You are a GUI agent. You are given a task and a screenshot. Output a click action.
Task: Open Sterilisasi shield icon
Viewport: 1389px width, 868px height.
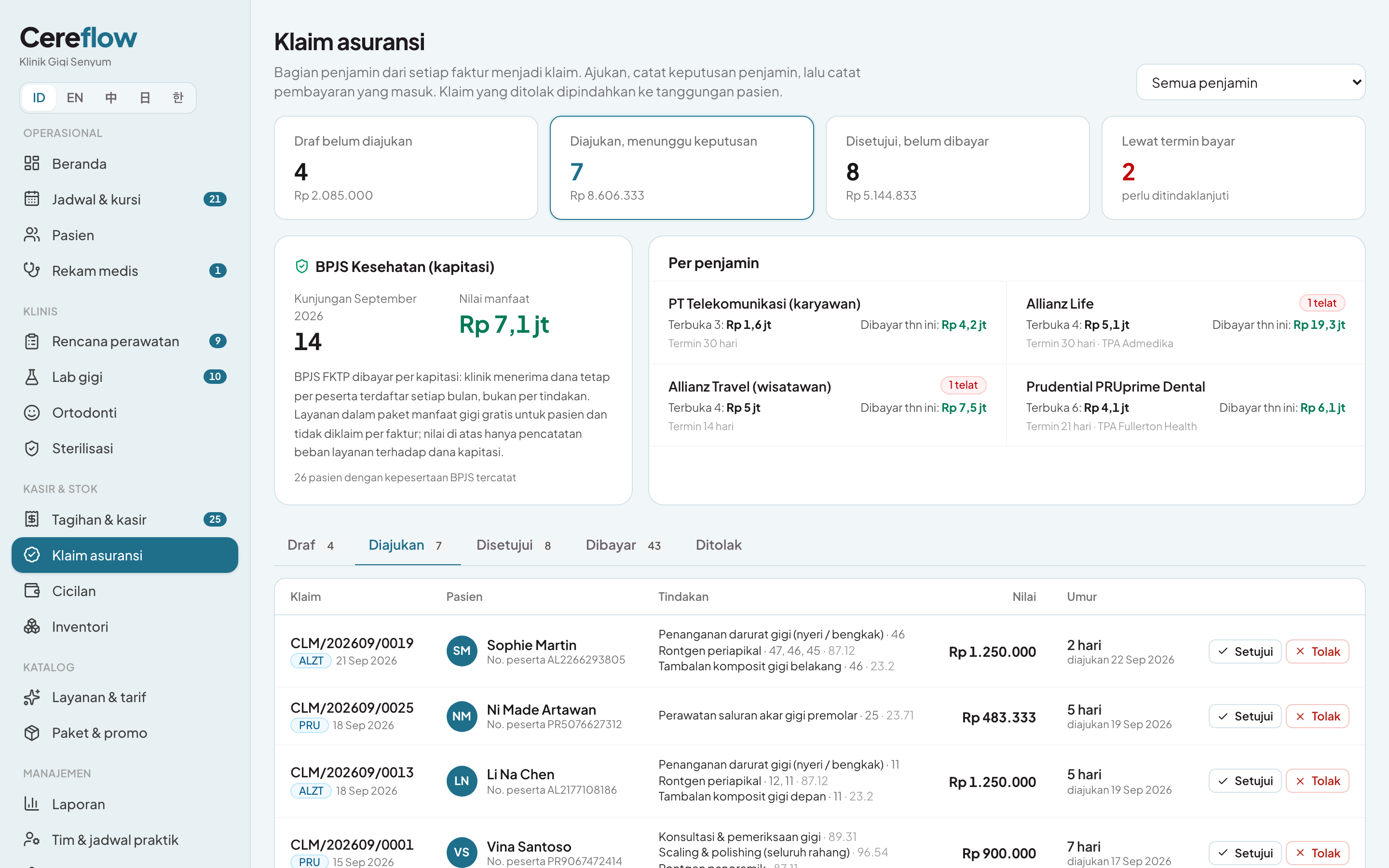click(31, 448)
